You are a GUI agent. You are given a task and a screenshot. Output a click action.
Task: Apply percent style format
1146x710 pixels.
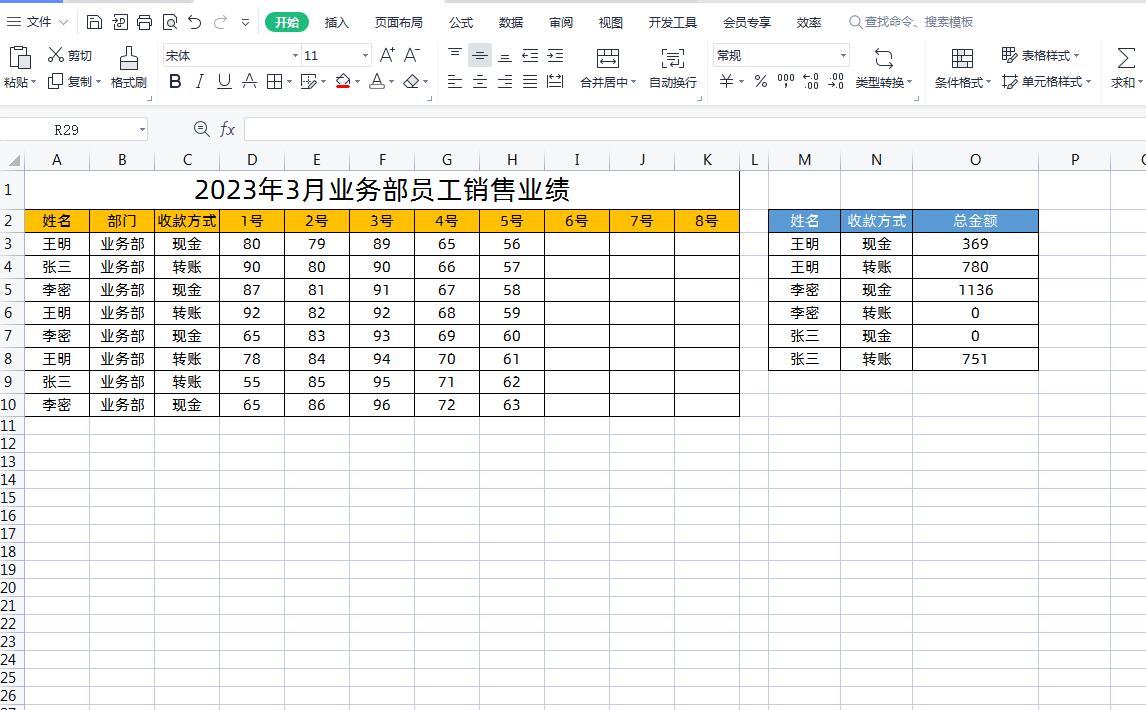point(761,81)
